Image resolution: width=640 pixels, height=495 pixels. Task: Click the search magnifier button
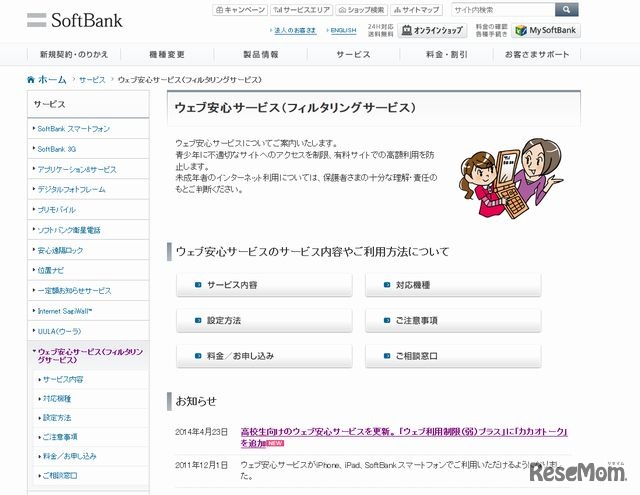[566, 9]
